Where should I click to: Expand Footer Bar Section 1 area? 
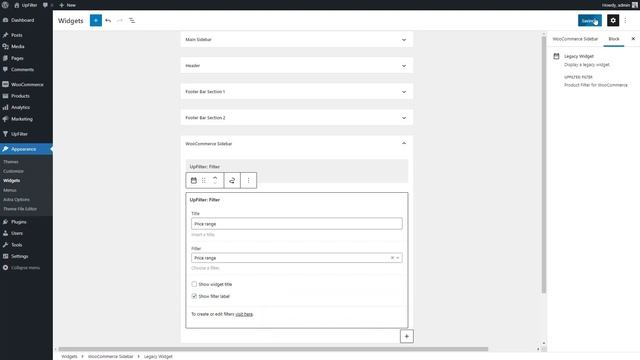297,92
